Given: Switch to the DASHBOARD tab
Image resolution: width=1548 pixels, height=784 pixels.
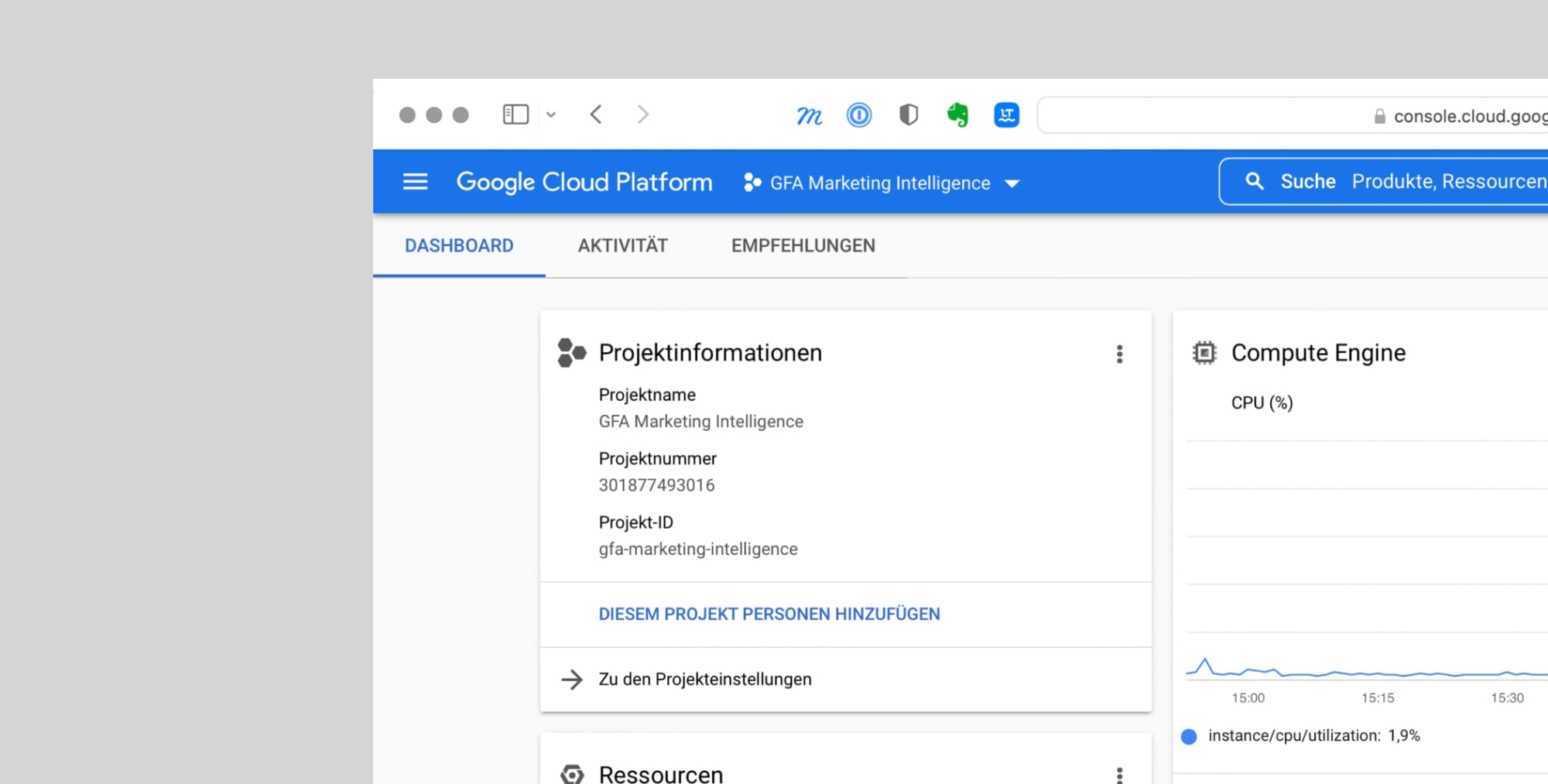Looking at the screenshot, I should pos(459,245).
